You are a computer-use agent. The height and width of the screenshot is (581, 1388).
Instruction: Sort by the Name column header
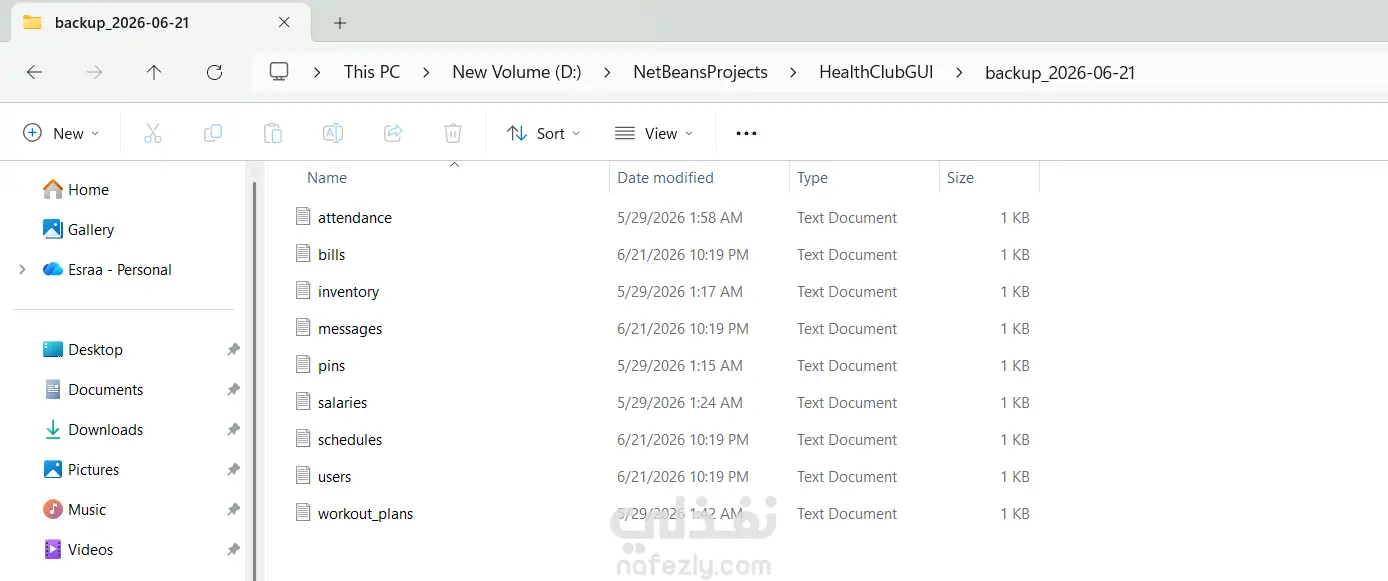point(327,178)
